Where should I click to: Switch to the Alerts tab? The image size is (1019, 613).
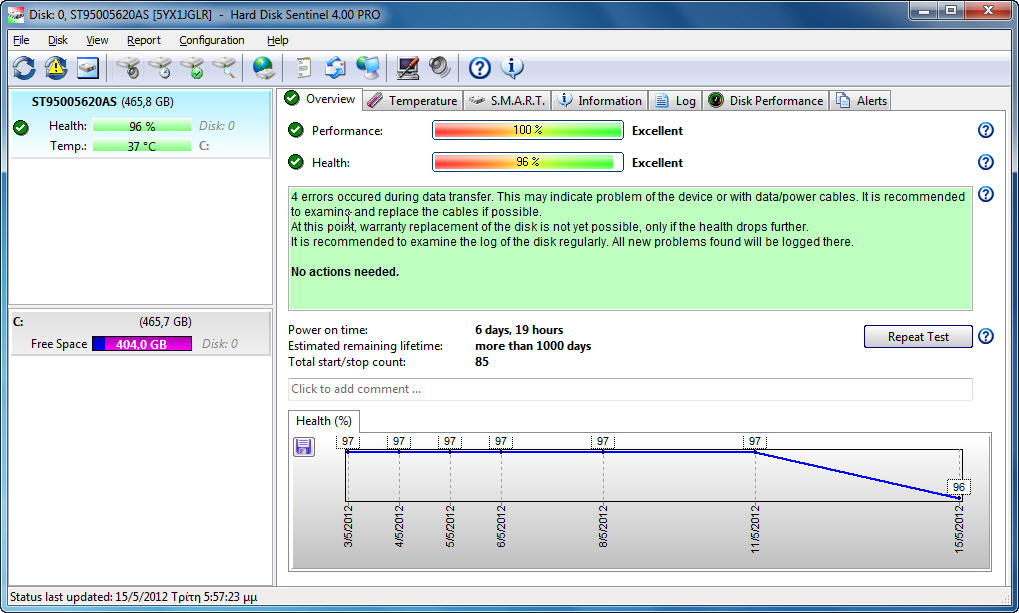[862, 101]
